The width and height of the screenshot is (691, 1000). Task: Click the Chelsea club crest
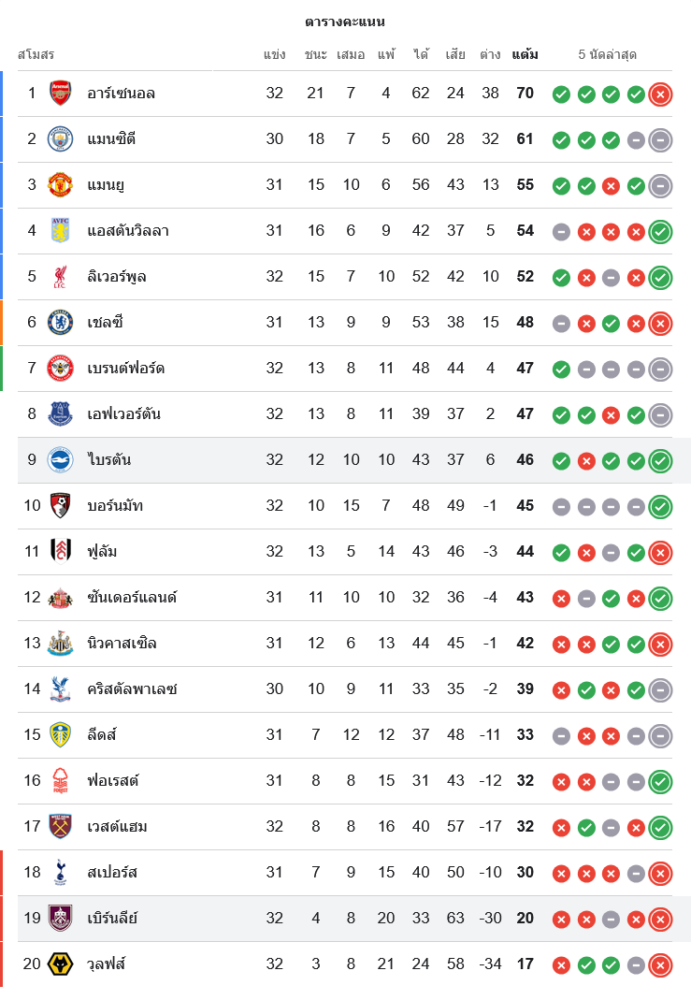61,322
